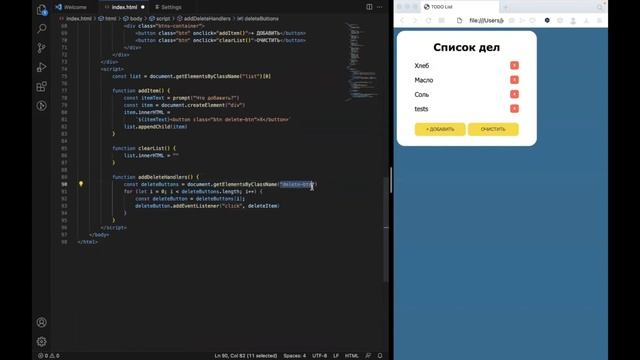Screen dimensions: 640x360
Task: Open the Accounts menu icon
Action: [42, 322]
